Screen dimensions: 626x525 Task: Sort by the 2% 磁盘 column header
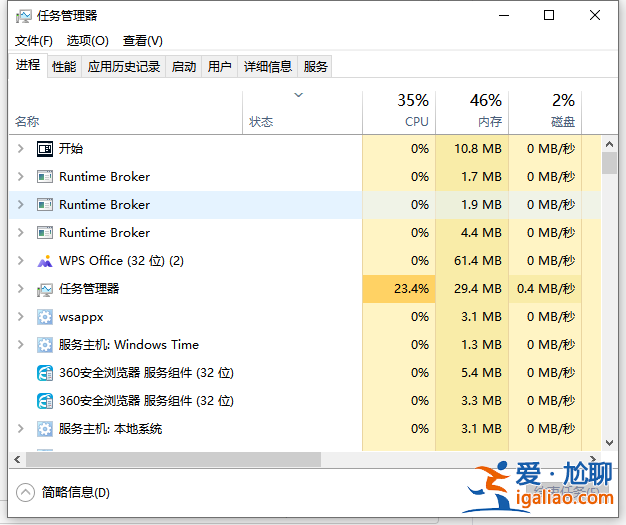point(545,113)
